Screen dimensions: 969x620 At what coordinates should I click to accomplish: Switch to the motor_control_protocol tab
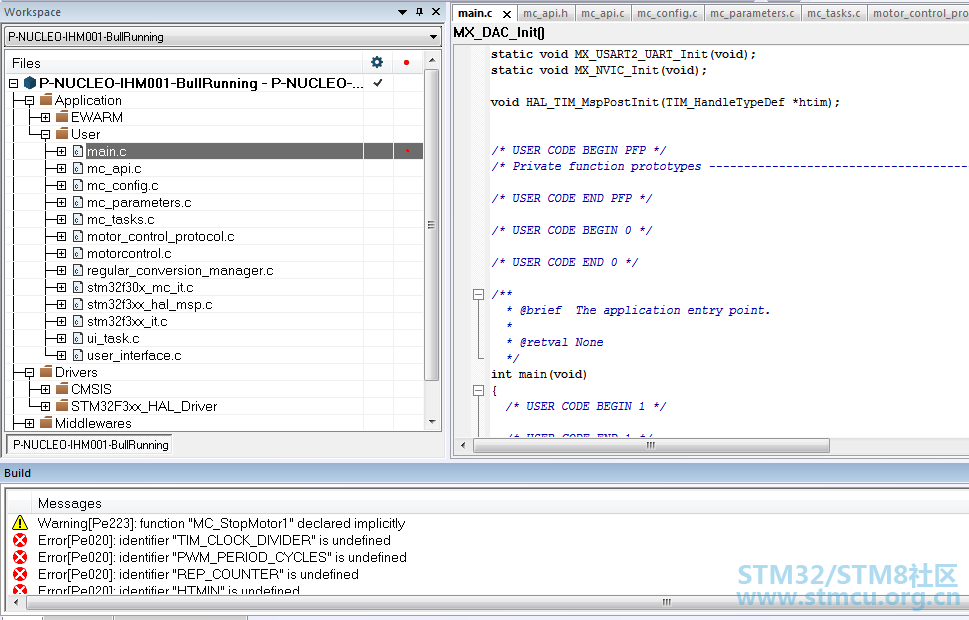coord(918,13)
